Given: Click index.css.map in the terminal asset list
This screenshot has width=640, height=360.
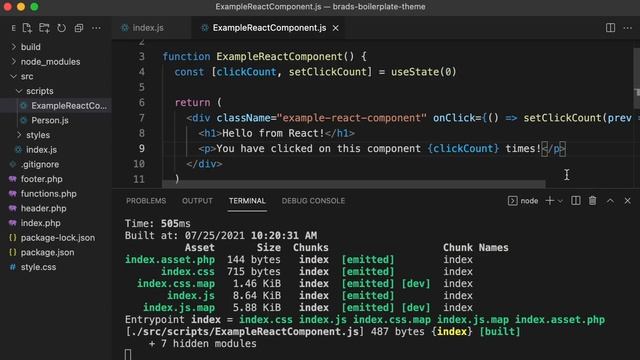Looking at the screenshot, I should coord(176,284).
